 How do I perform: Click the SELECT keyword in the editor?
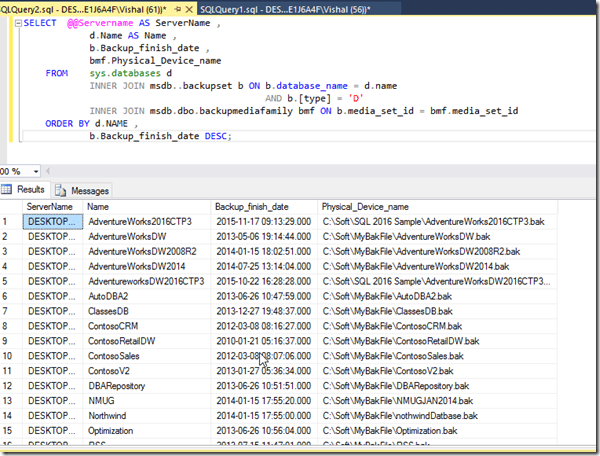point(39,22)
